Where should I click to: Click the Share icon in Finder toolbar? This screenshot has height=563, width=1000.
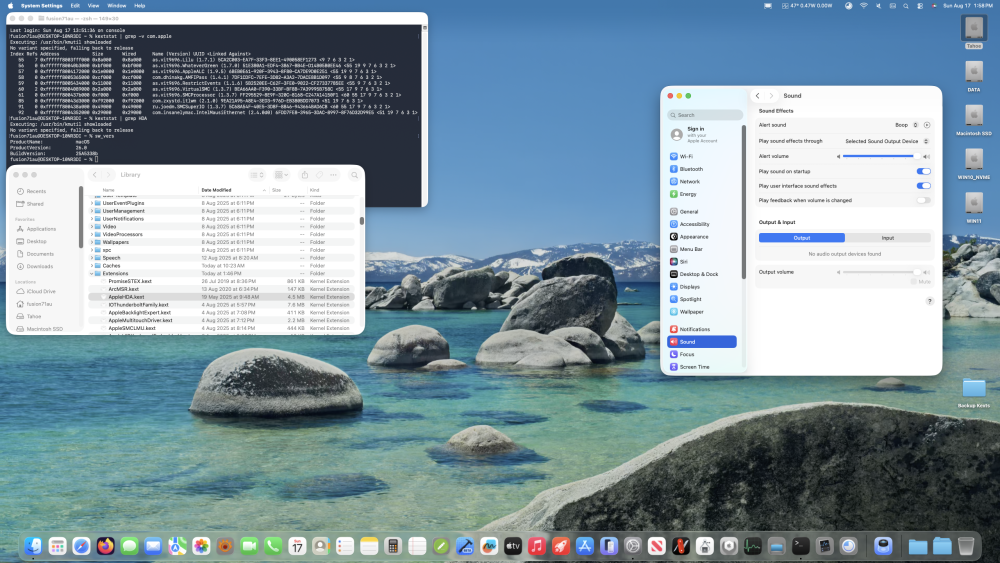coord(305,175)
